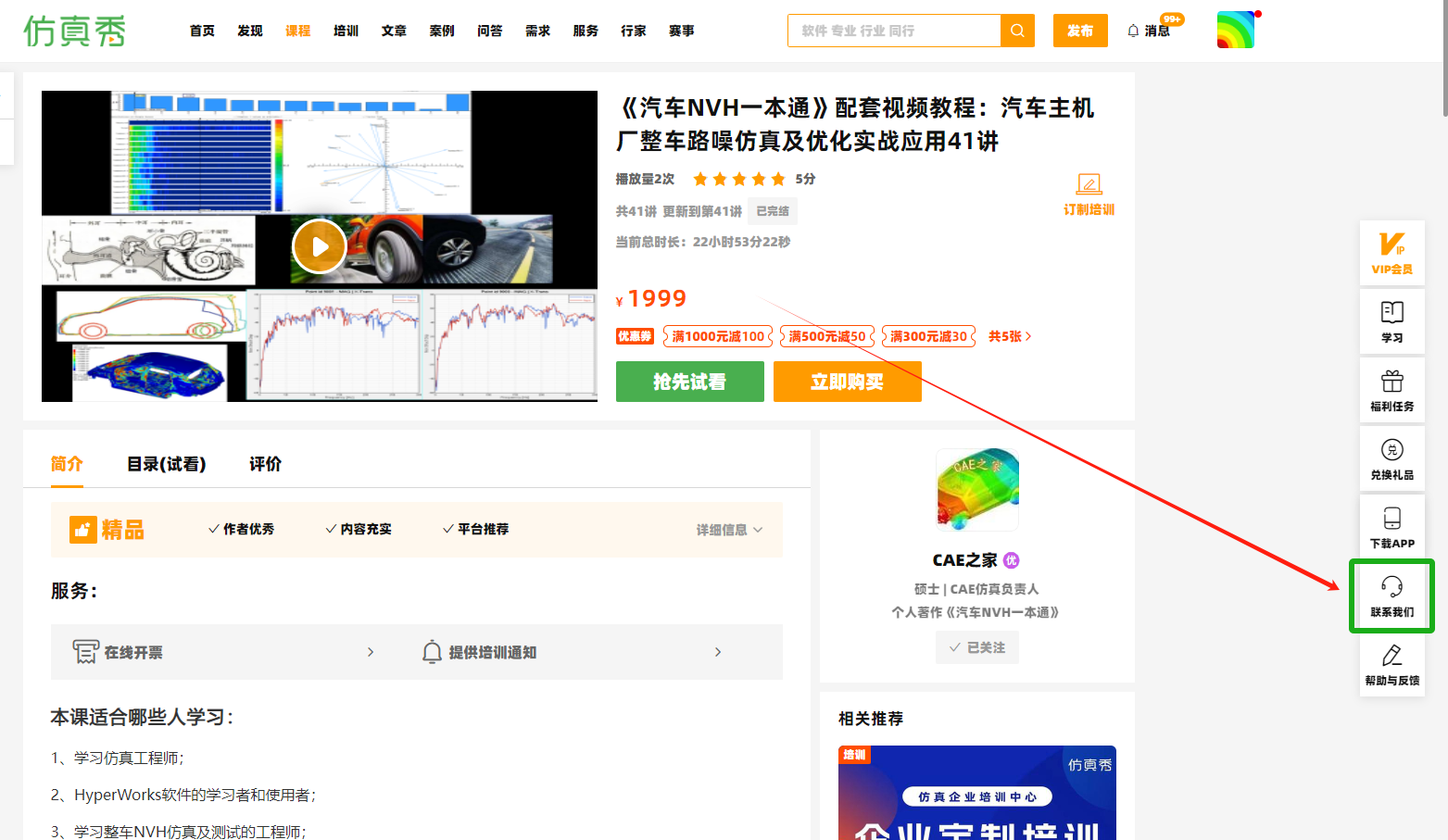The image size is (1448, 840).
Task: Click the 平台推荐 check label
Action: click(476, 529)
